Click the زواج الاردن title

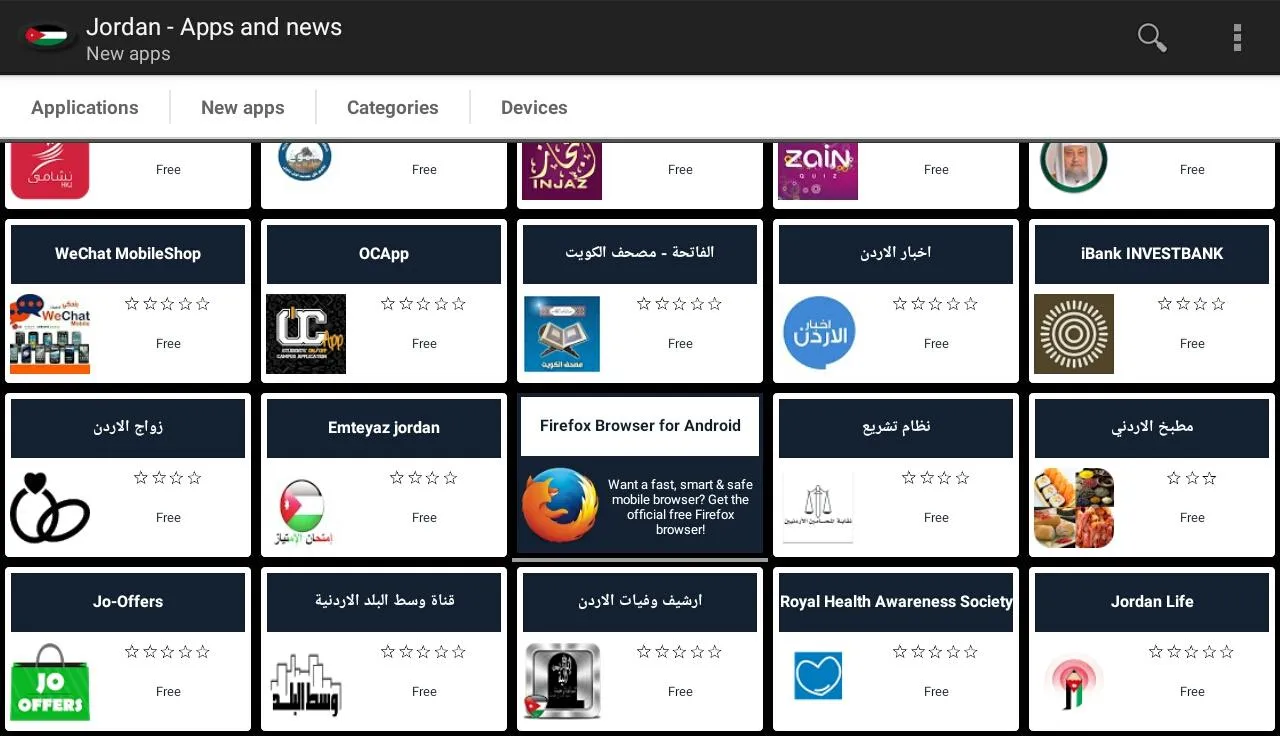128,427
